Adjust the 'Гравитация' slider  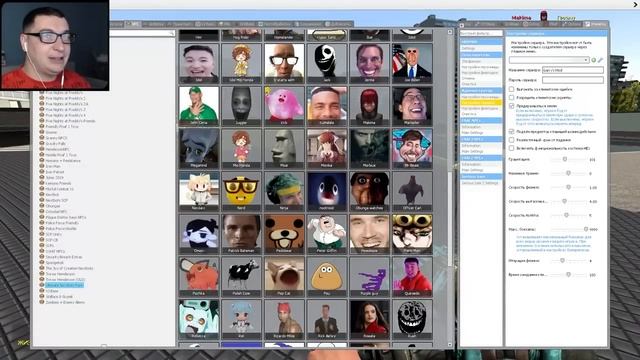coord(565,159)
